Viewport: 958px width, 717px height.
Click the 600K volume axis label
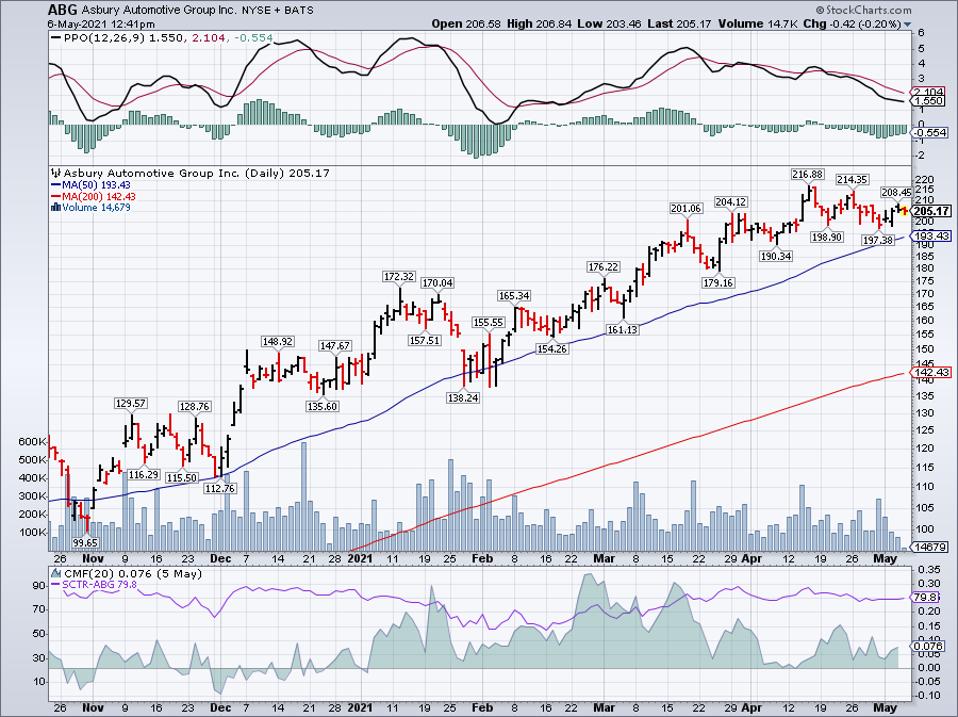tap(34, 442)
